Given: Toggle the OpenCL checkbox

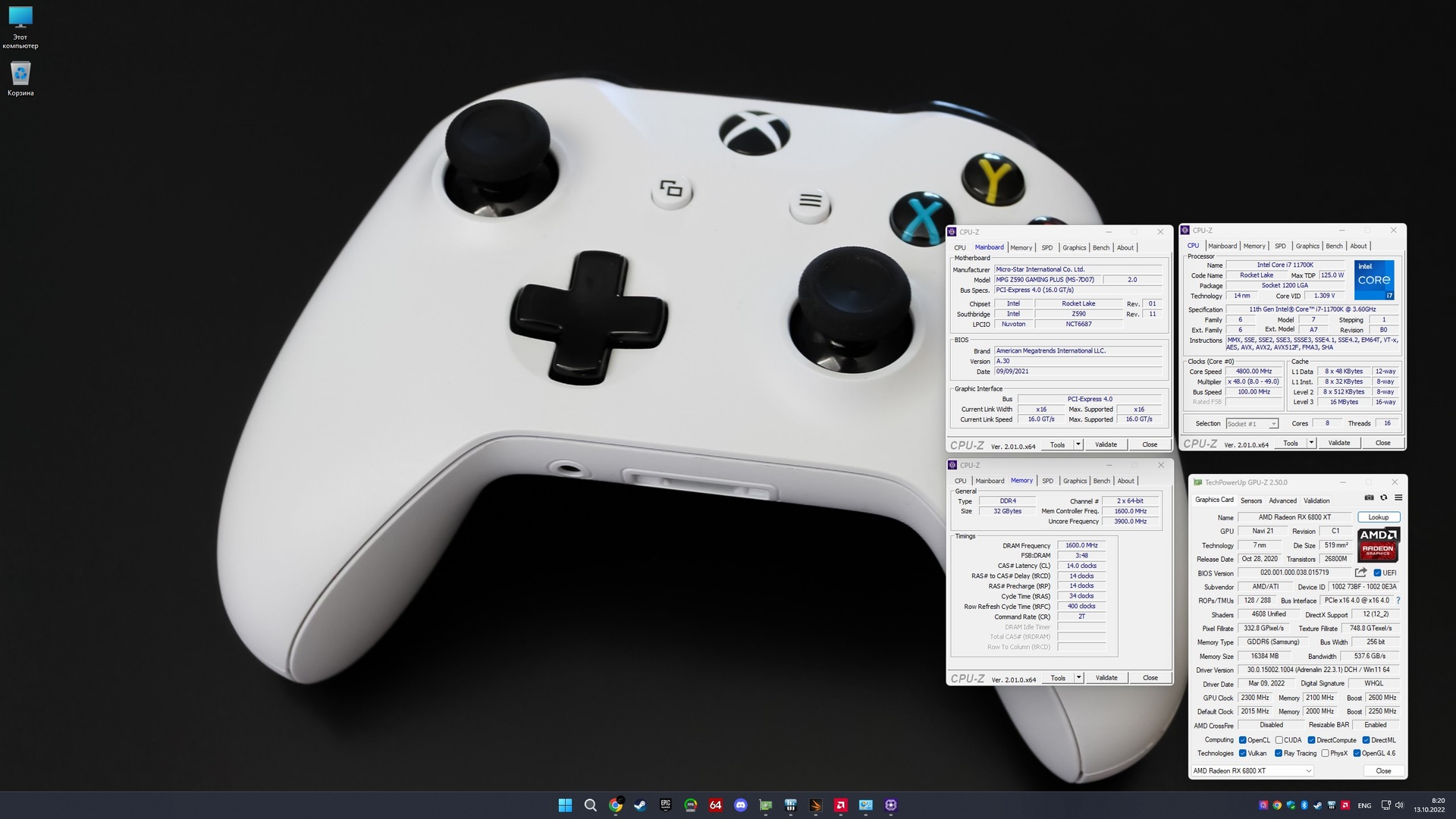Looking at the screenshot, I should pos(1242,740).
